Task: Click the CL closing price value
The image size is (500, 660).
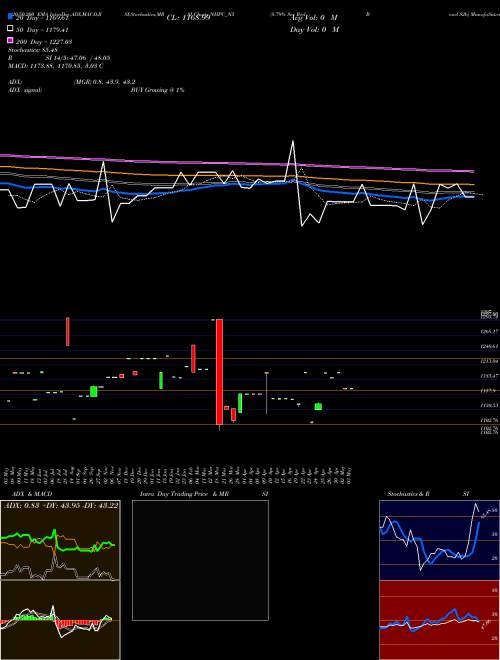Action: [188, 18]
